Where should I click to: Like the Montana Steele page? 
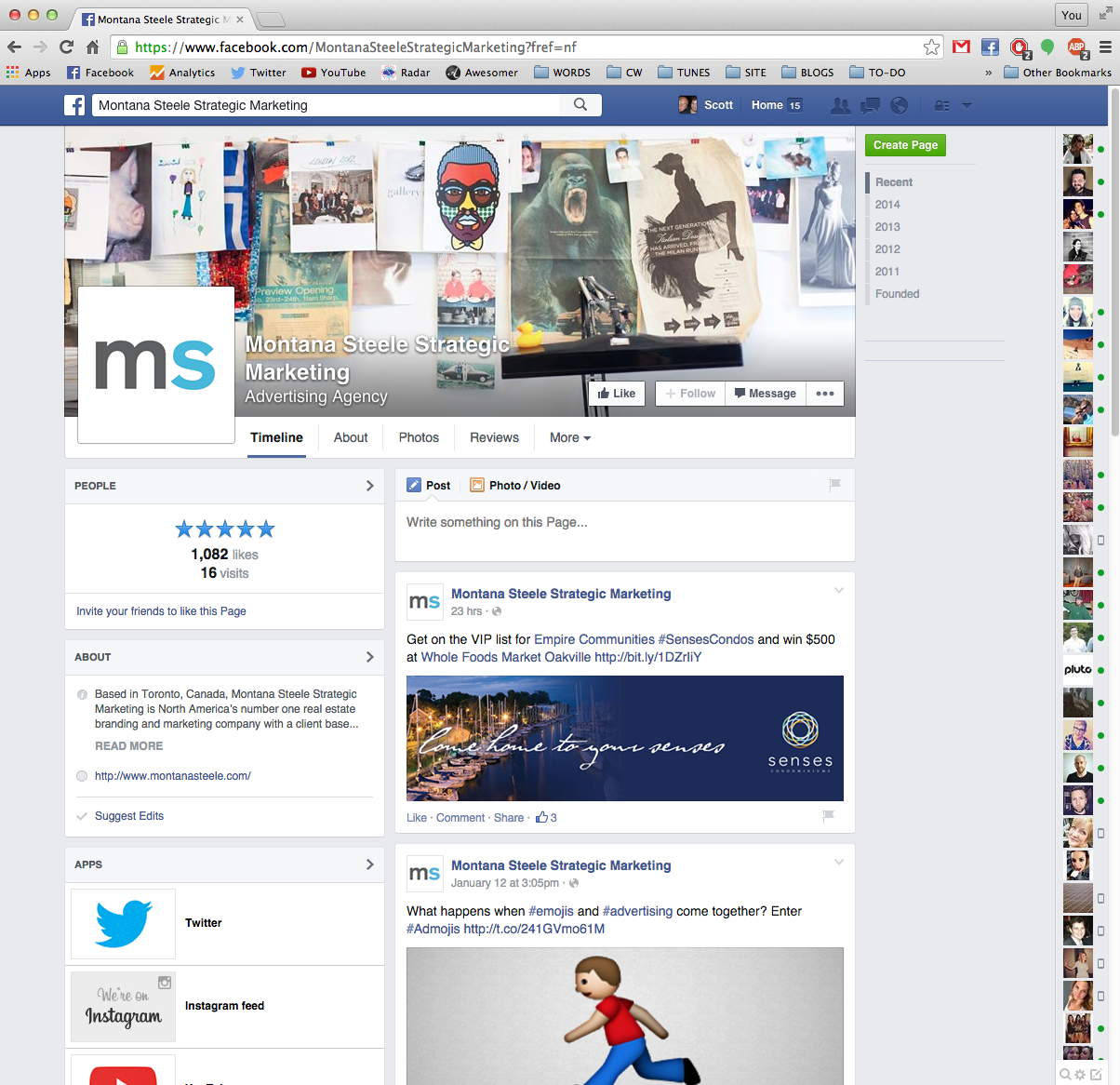(x=616, y=394)
